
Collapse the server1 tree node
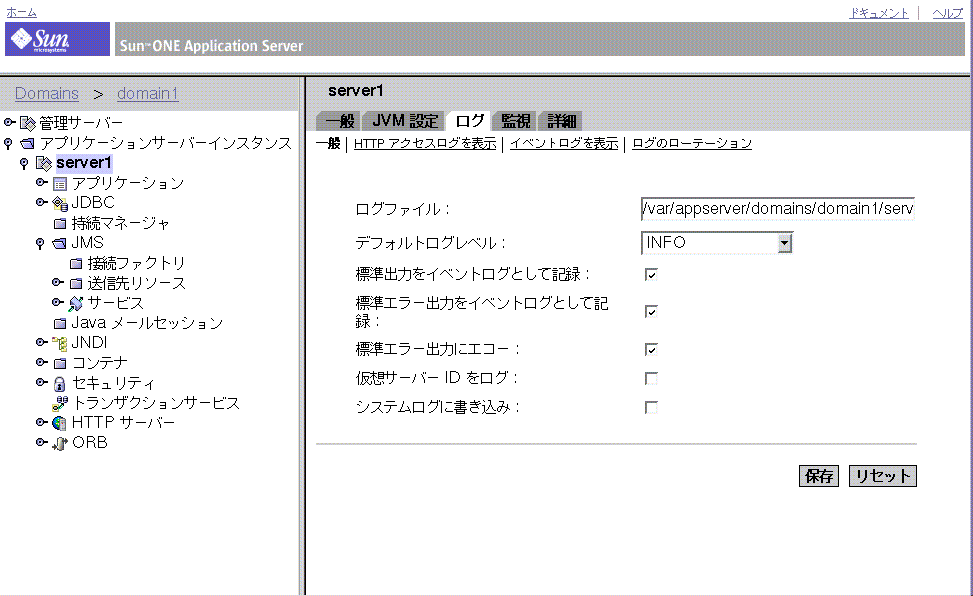coord(24,164)
